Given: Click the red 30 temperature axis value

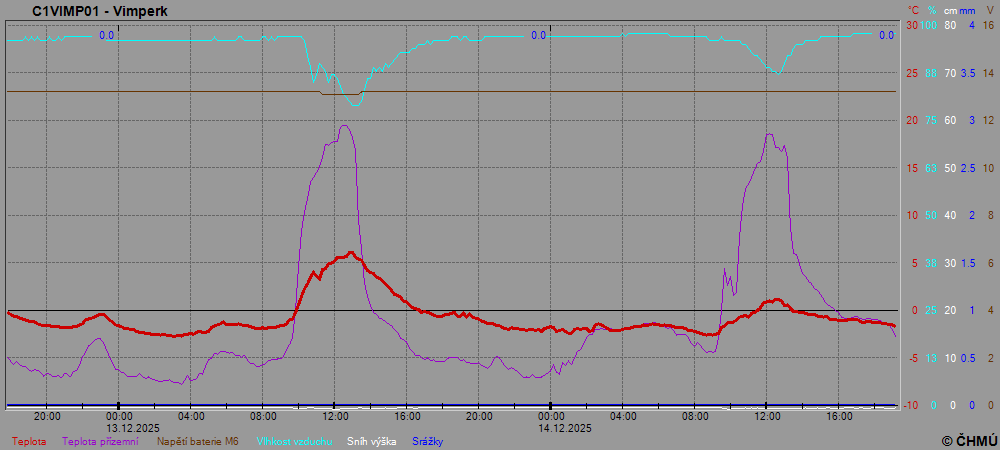Looking at the screenshot, I should tap(911, 25).
